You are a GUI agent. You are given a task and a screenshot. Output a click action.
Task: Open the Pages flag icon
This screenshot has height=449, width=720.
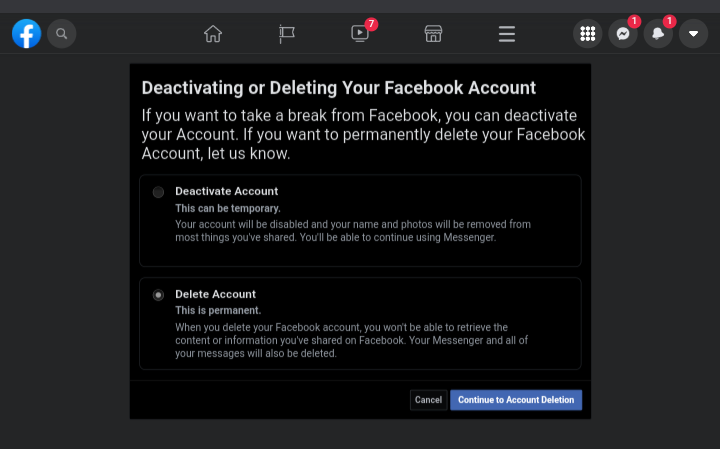(x=287, y=34)
